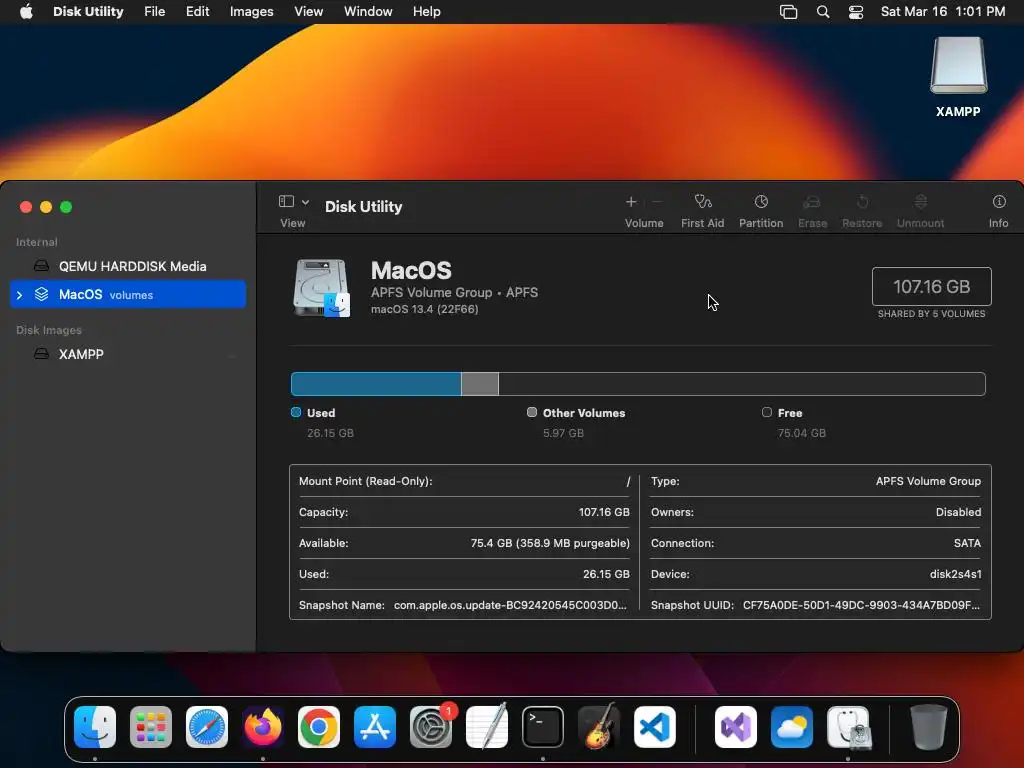This screenshot has height=768, width=1024.
Task: Click the add Volume plus icon
Action: (631, 202)
